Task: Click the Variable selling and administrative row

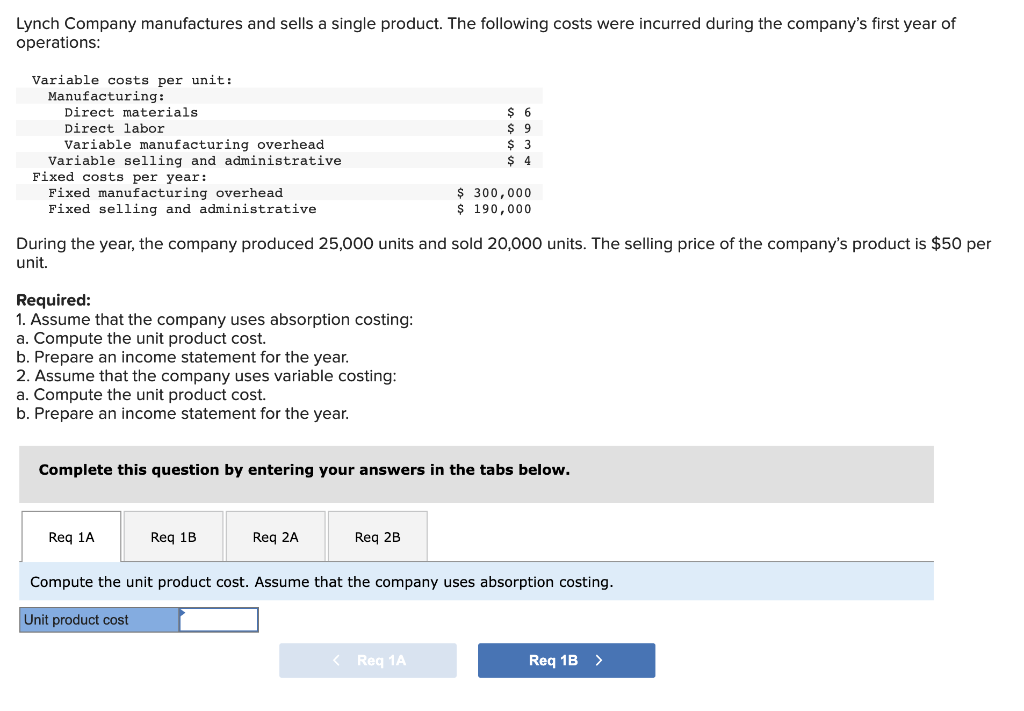Action: [x=194, y=161]
